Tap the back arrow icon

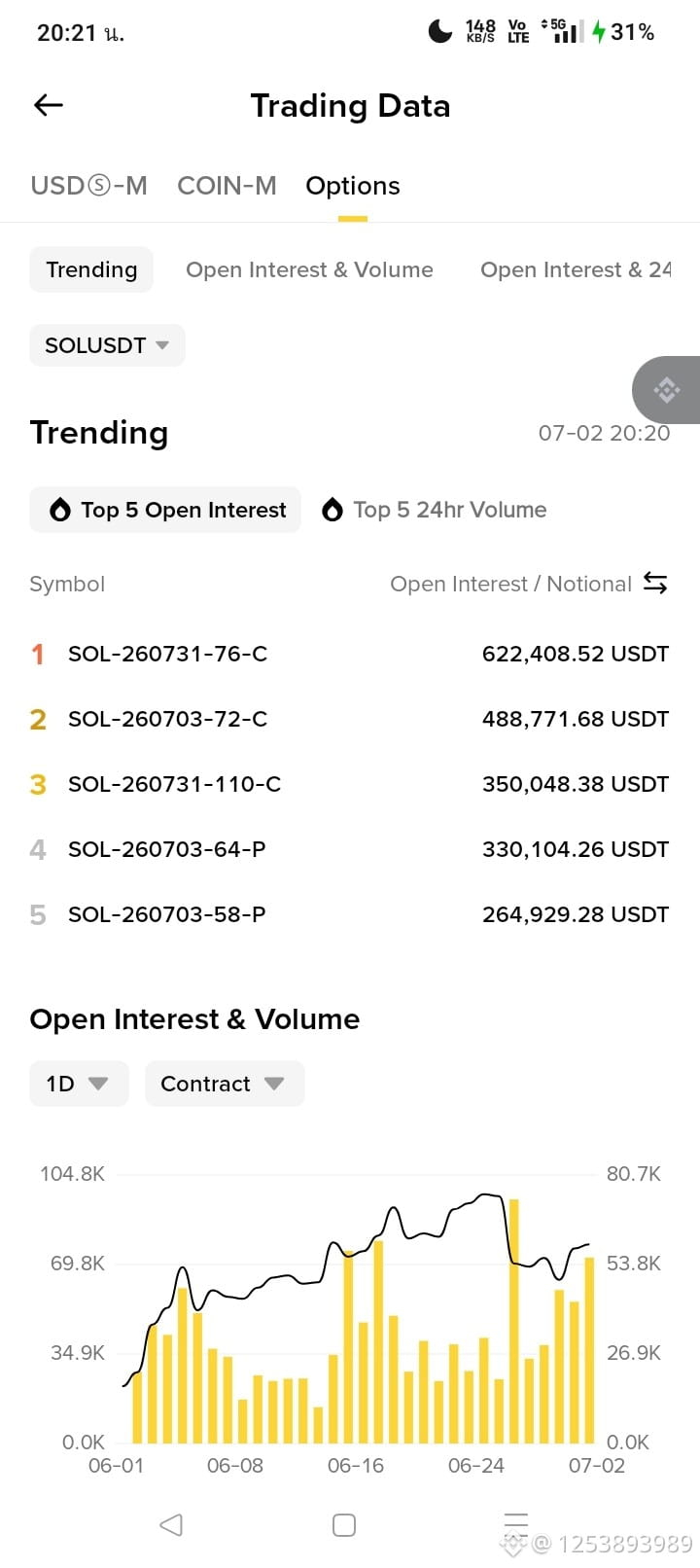tap(49, 105)
